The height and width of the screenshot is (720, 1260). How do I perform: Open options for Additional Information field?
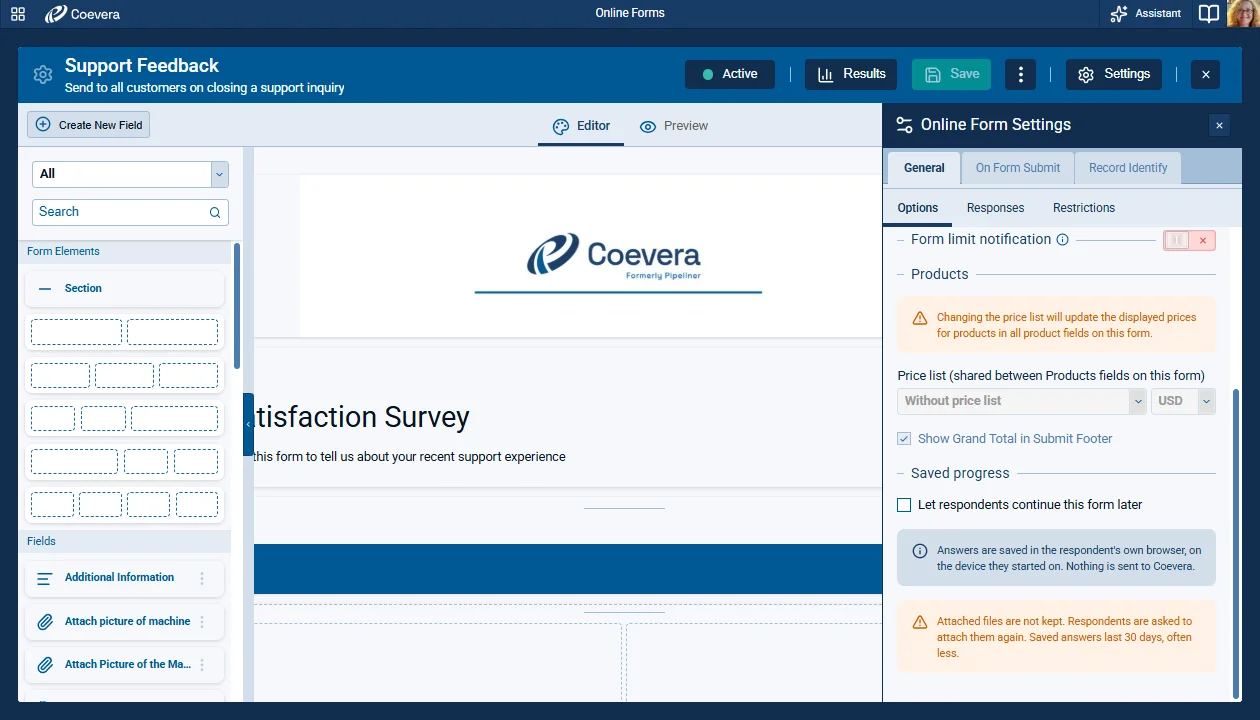tap(202, 578)
